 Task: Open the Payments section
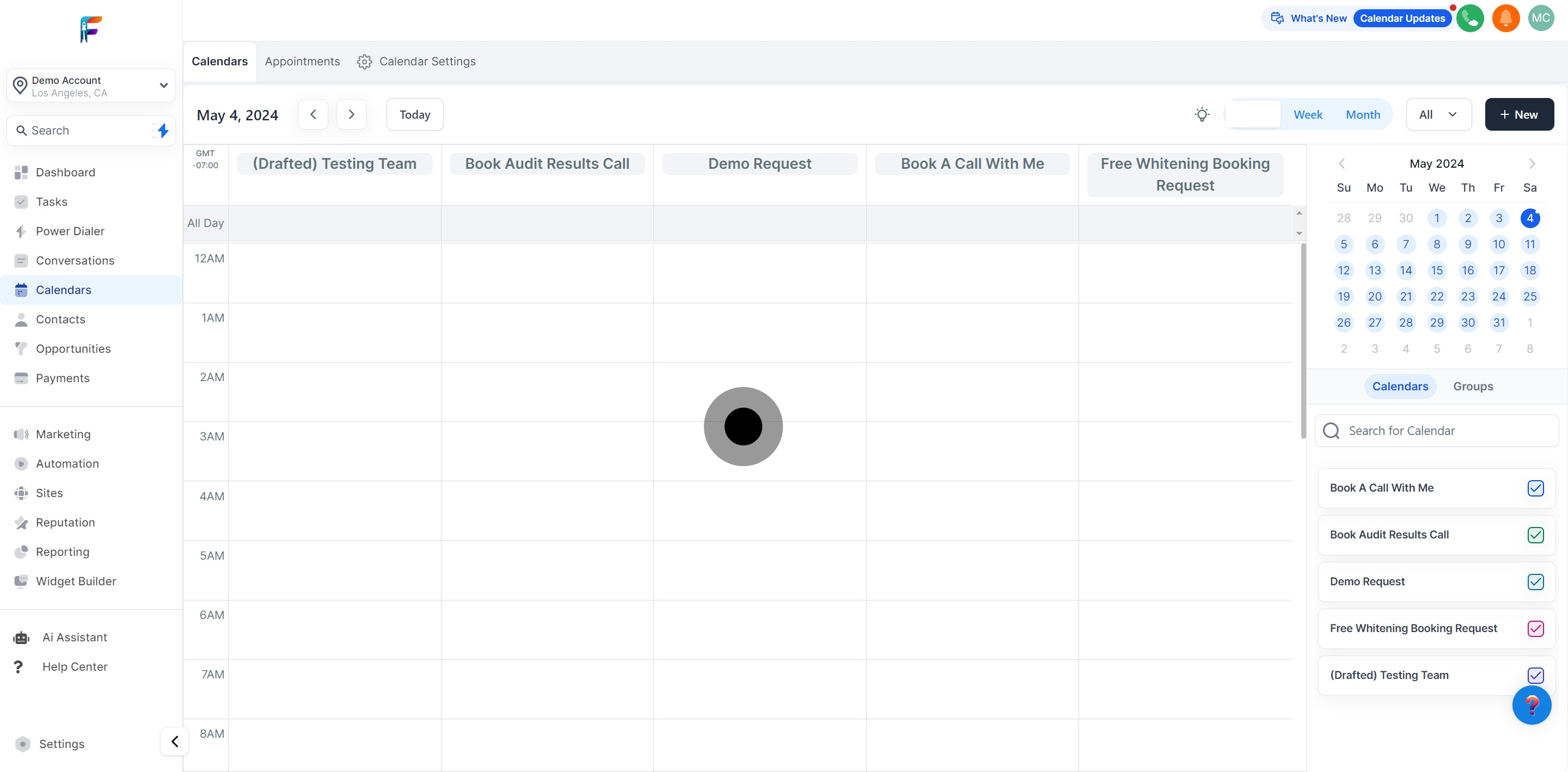(x=63, y=378)
